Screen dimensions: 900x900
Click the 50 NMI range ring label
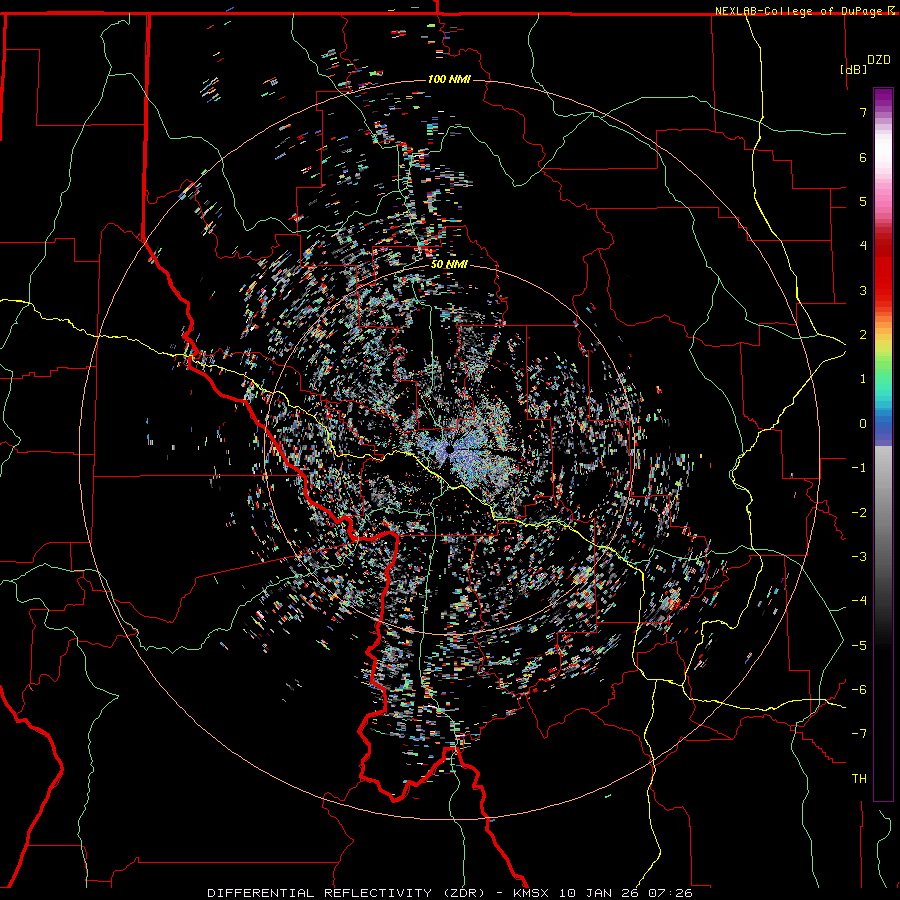449,265
